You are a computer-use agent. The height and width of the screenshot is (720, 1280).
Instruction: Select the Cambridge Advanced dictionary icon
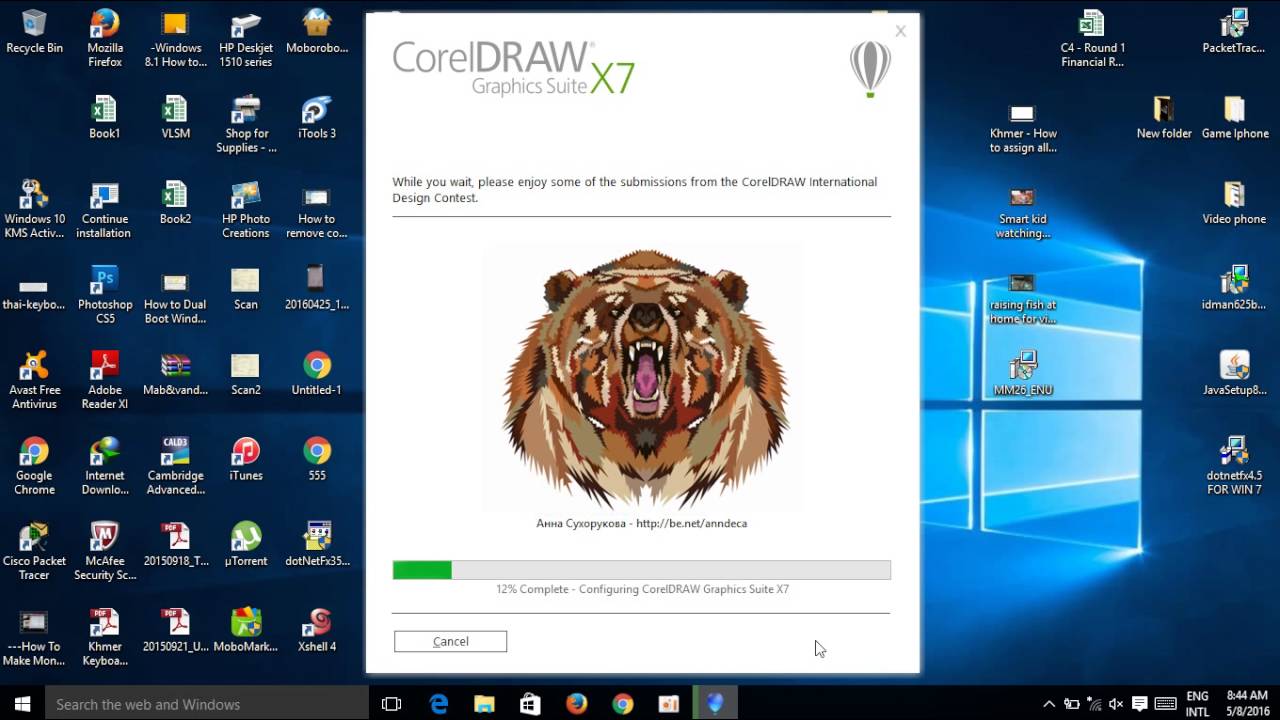(175, 466)
